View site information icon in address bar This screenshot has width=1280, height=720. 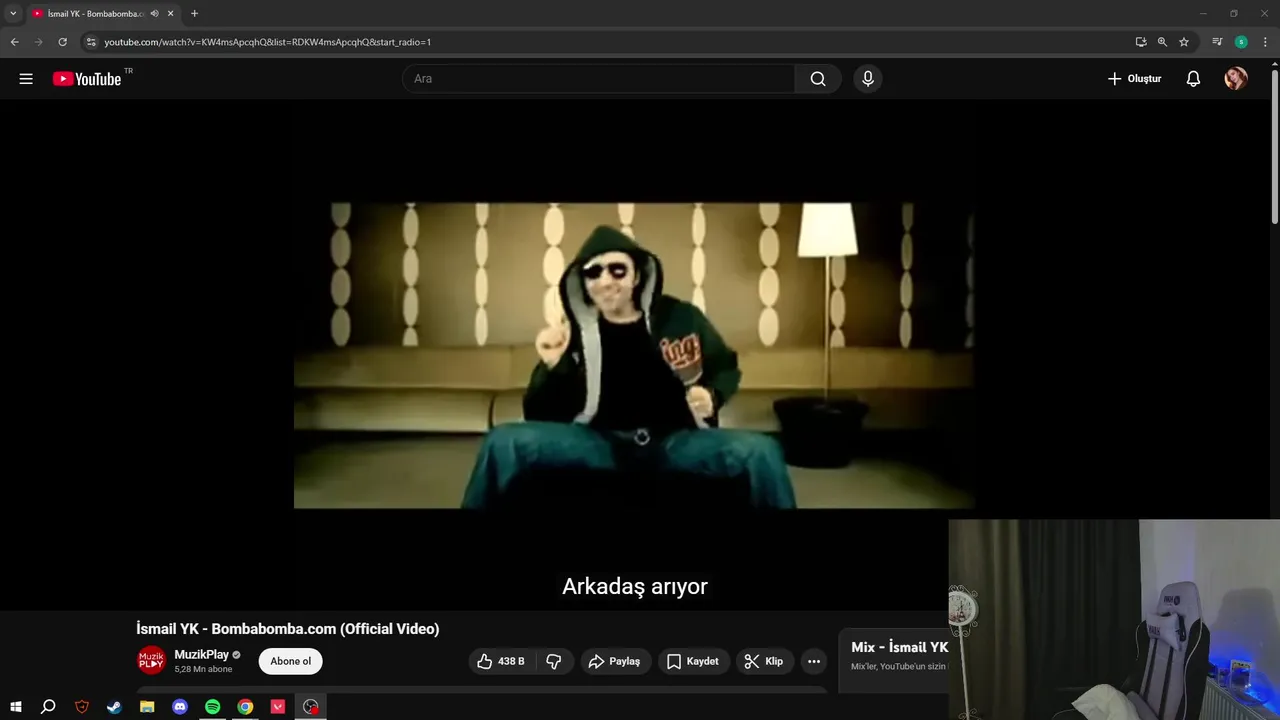coord(91,42)
